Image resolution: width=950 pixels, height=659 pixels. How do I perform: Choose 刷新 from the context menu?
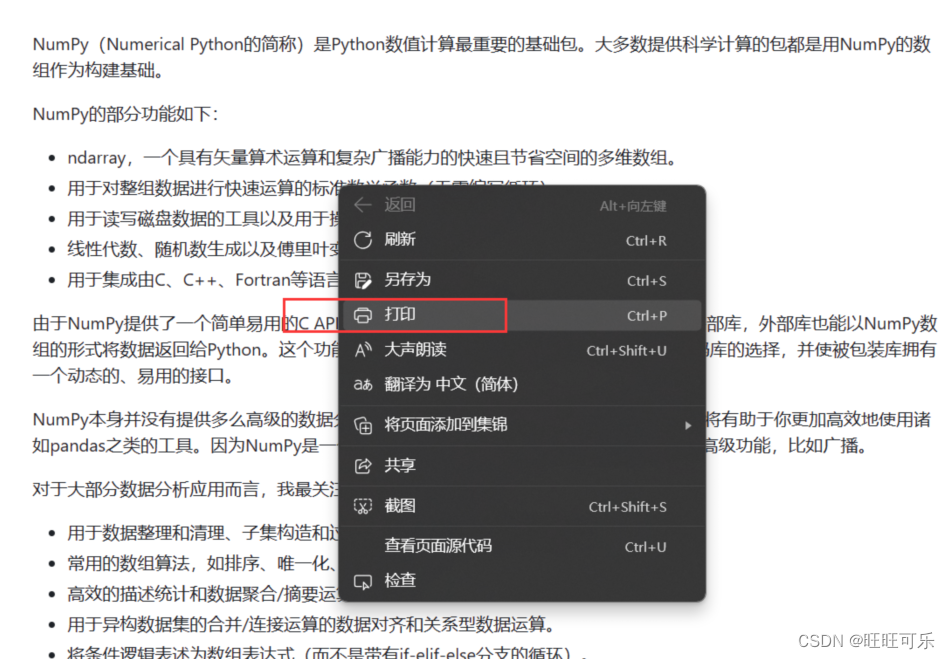click(522, 240)
